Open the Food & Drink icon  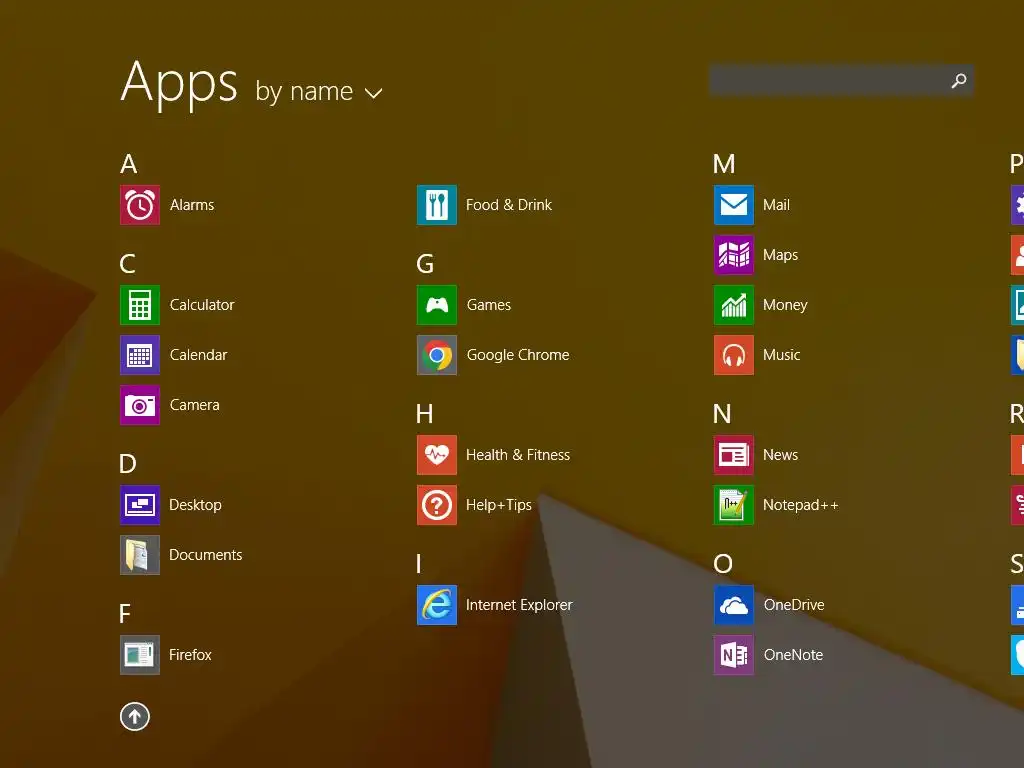click(x=437, y=205)
